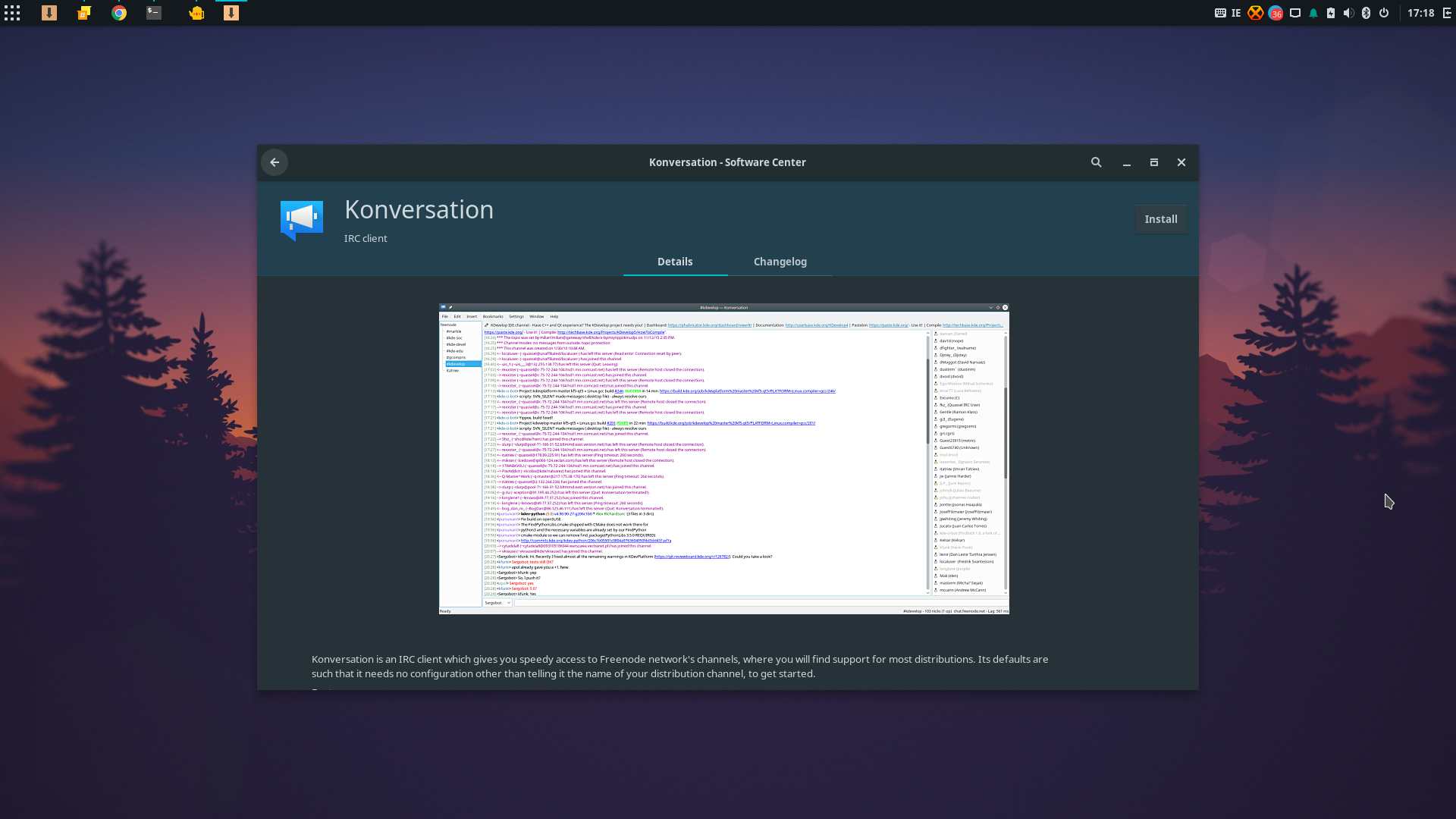The height and width of the screenshot is (819, 1456).
Task: Select the highlighted Software Center taskbar icon
Action: 231,13
